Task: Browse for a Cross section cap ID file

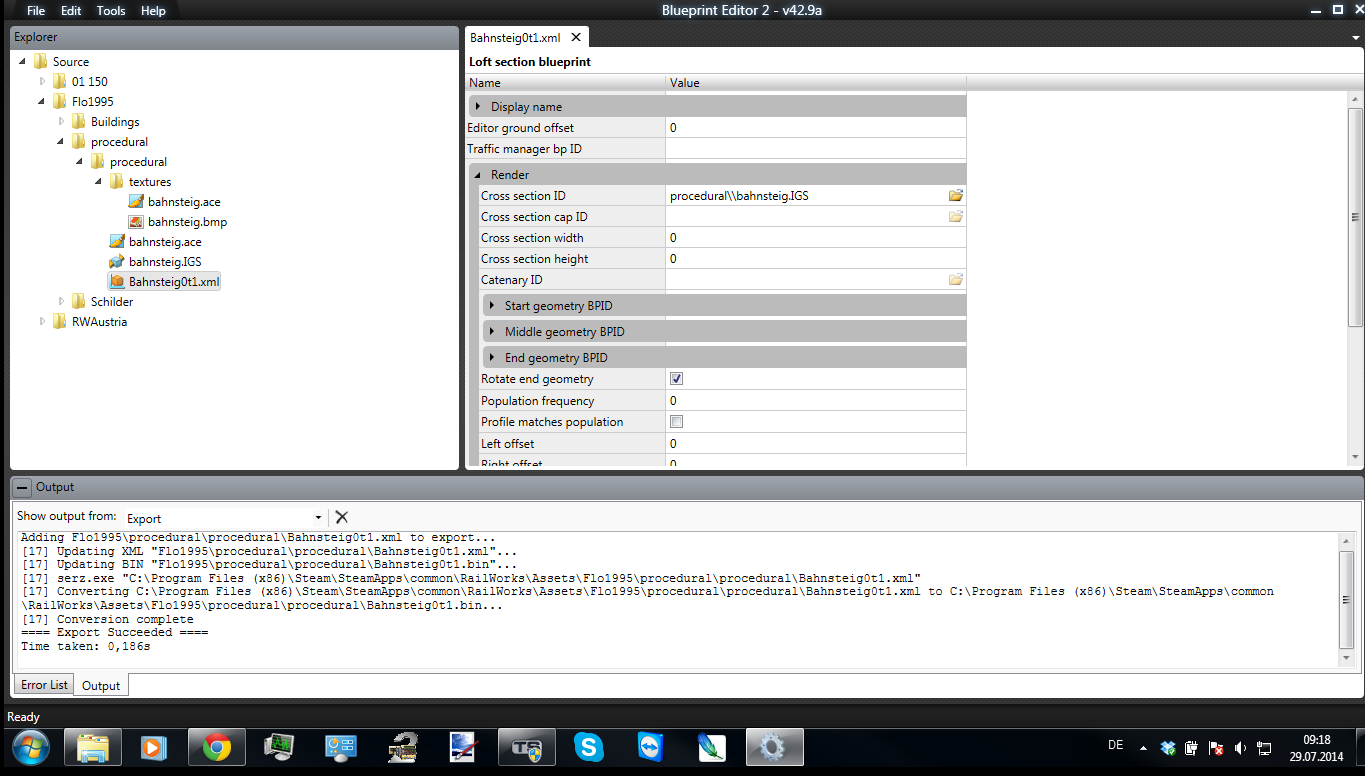Action: (x=956, y=216)
